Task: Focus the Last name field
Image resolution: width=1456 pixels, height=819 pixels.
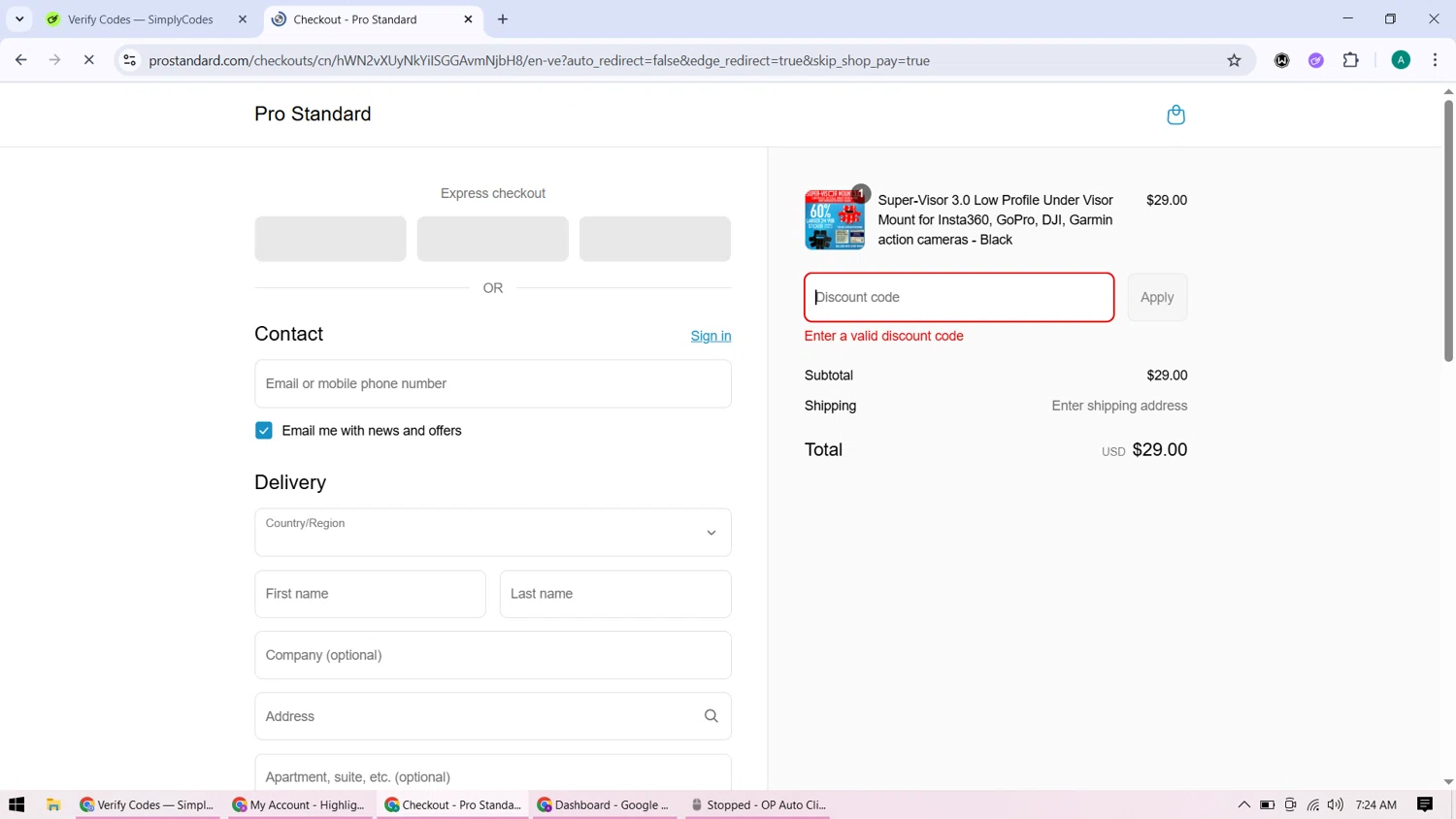Action: (615, 594)
